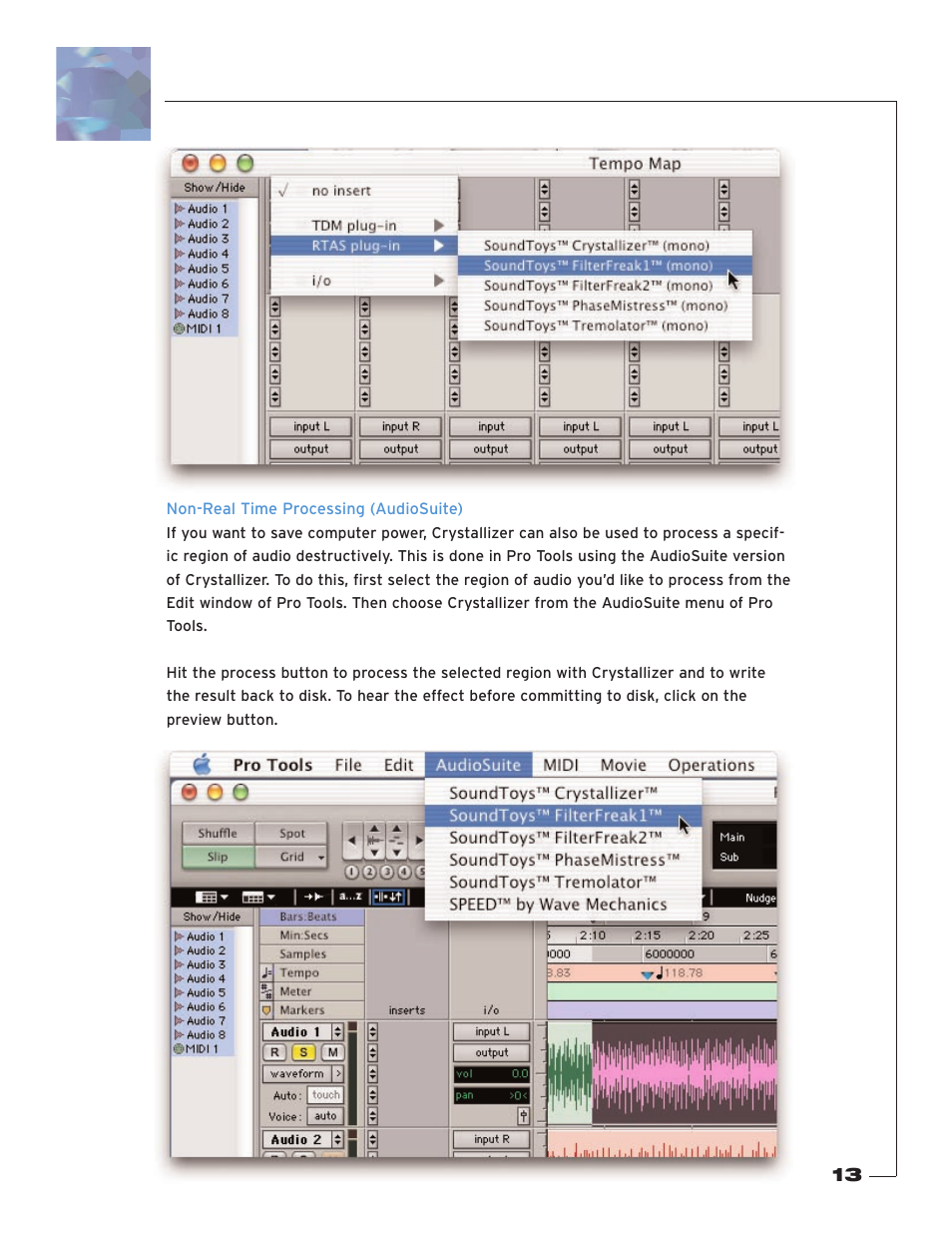Open the Operations menu
Image resolution: width=952 pixels, height=1233 pixels.
[x=712, y=765]
